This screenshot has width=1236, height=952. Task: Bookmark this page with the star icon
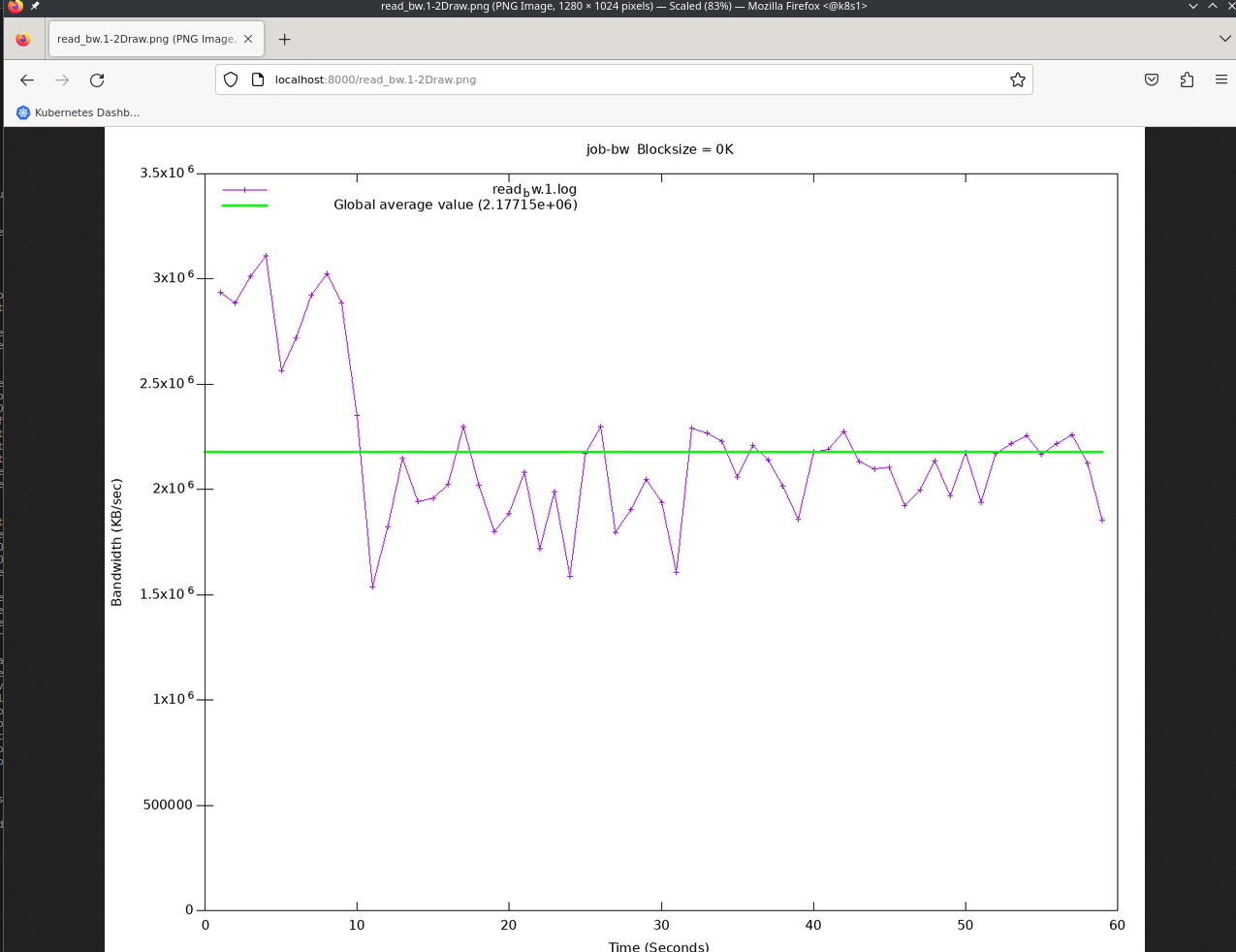coord(1017,79)
